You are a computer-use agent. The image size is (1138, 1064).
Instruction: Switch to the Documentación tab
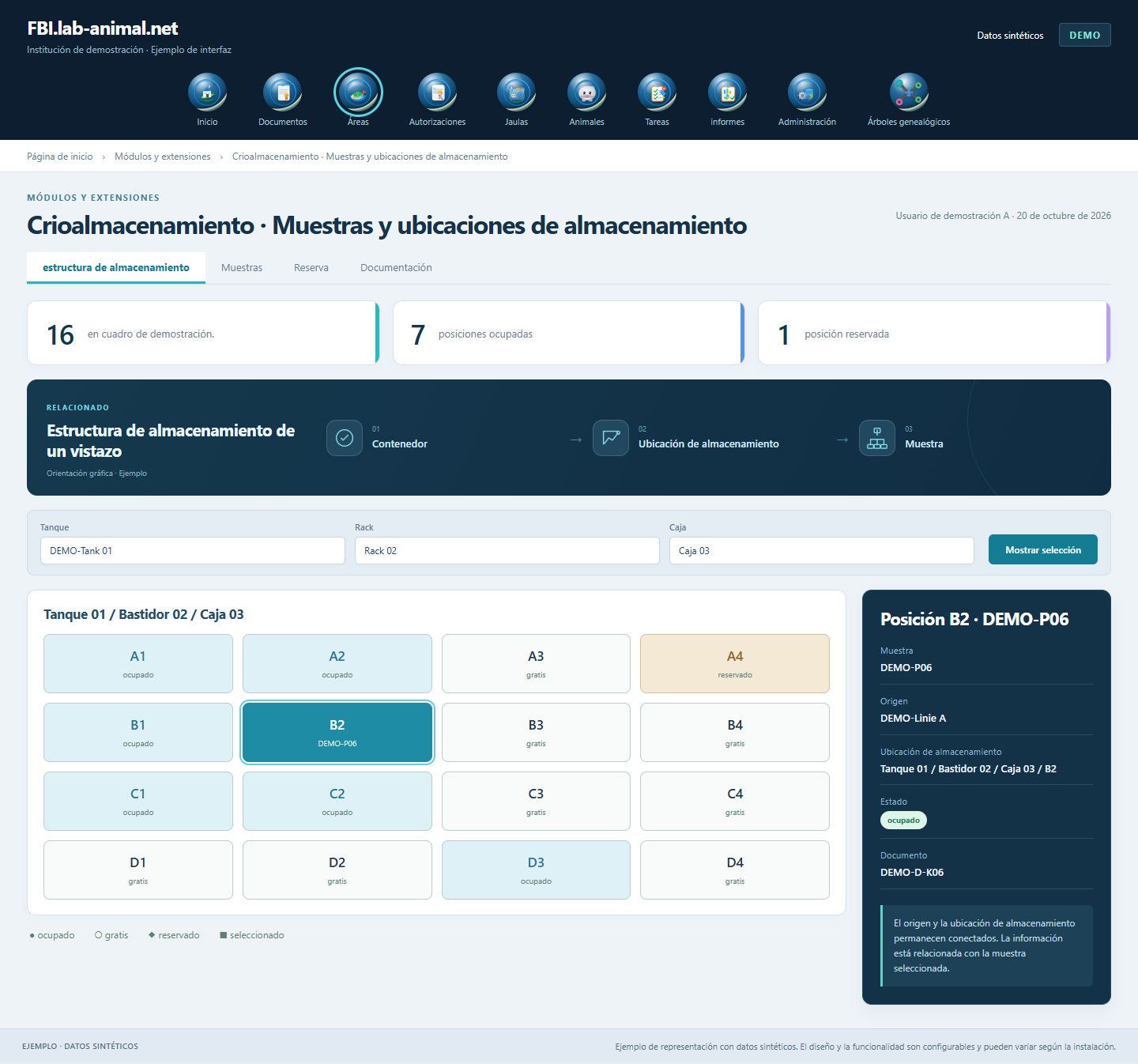396,268
